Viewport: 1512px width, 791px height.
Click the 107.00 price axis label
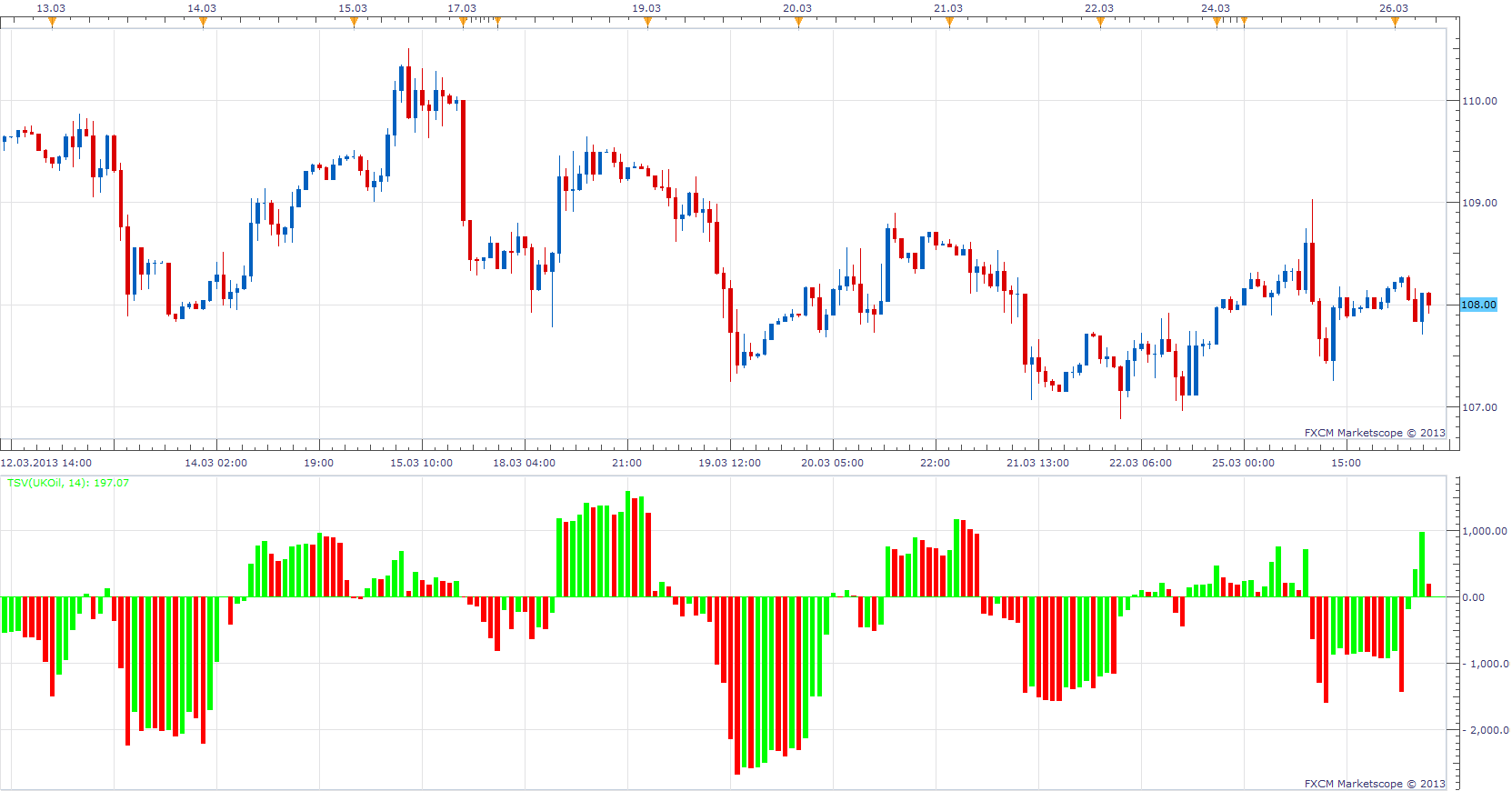1479,407
